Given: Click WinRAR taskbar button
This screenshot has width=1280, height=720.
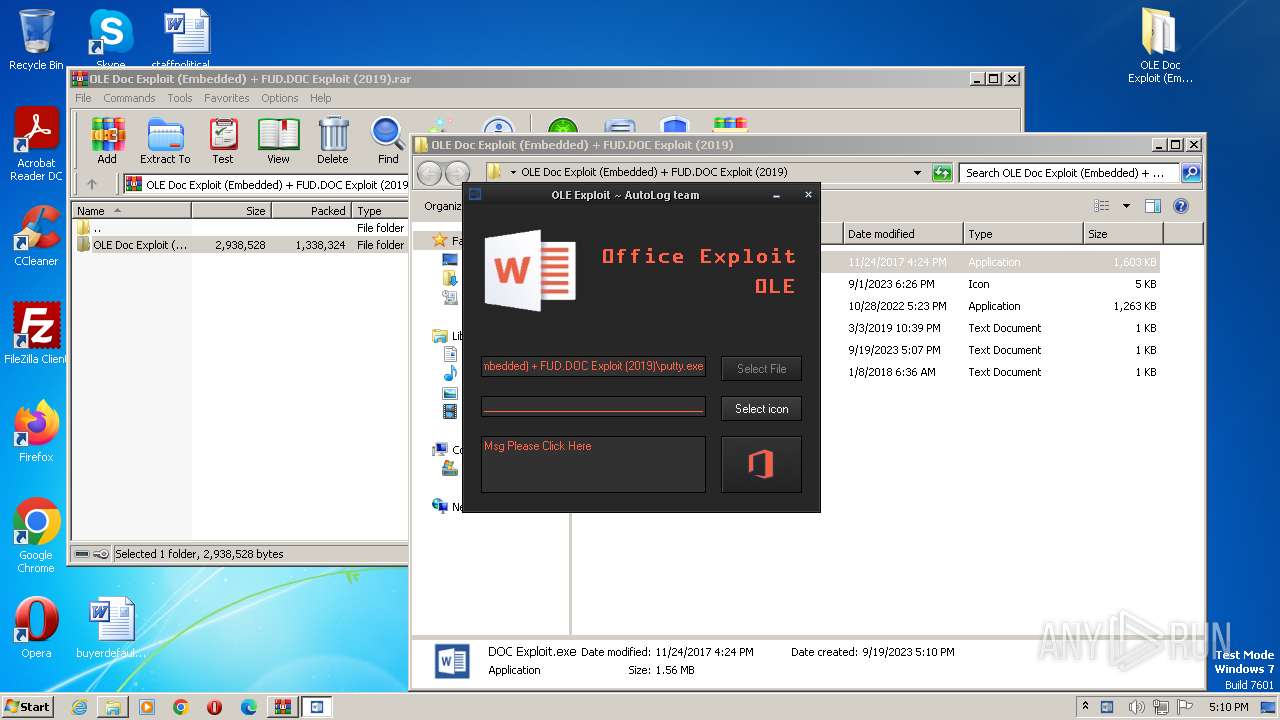Looking at the screenshot, I should click(282, 707).
